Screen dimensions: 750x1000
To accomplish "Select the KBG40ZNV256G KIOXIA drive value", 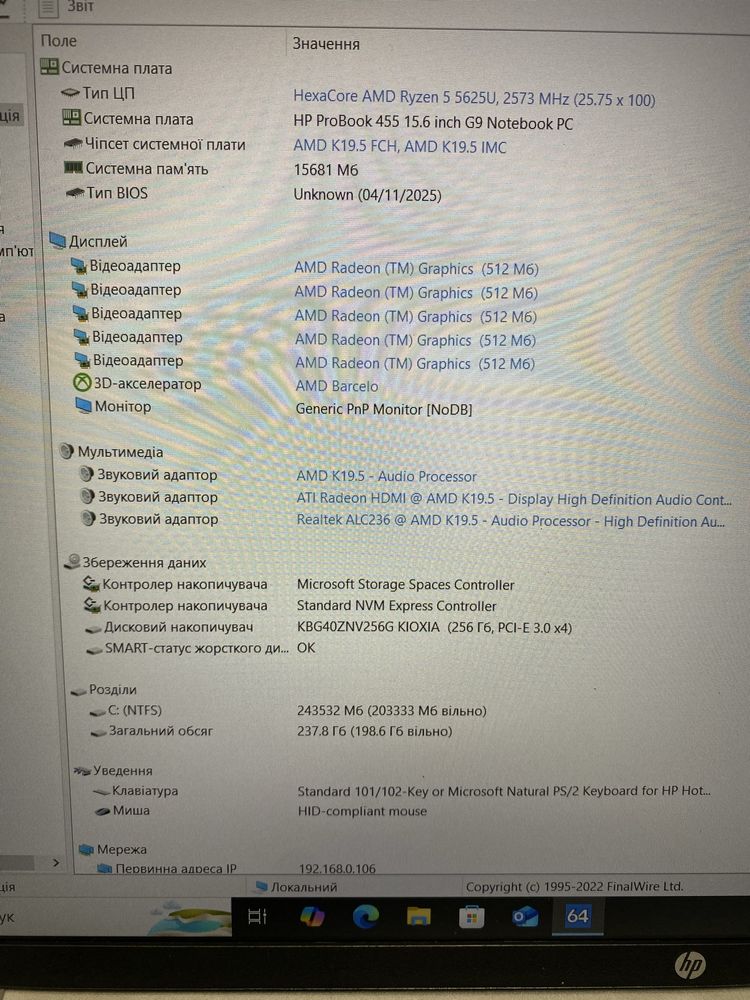I will point(434,627).
